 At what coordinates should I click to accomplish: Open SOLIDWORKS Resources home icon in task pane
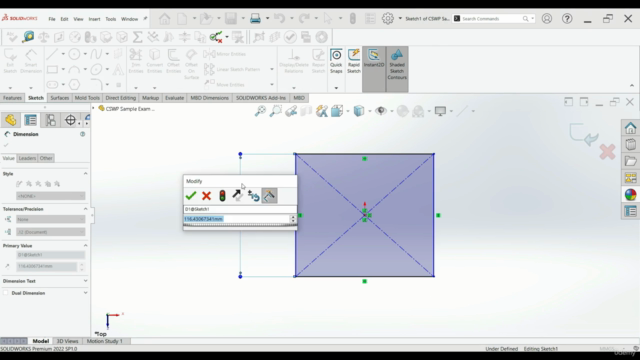pyautogui.click(x=630, y=128)
